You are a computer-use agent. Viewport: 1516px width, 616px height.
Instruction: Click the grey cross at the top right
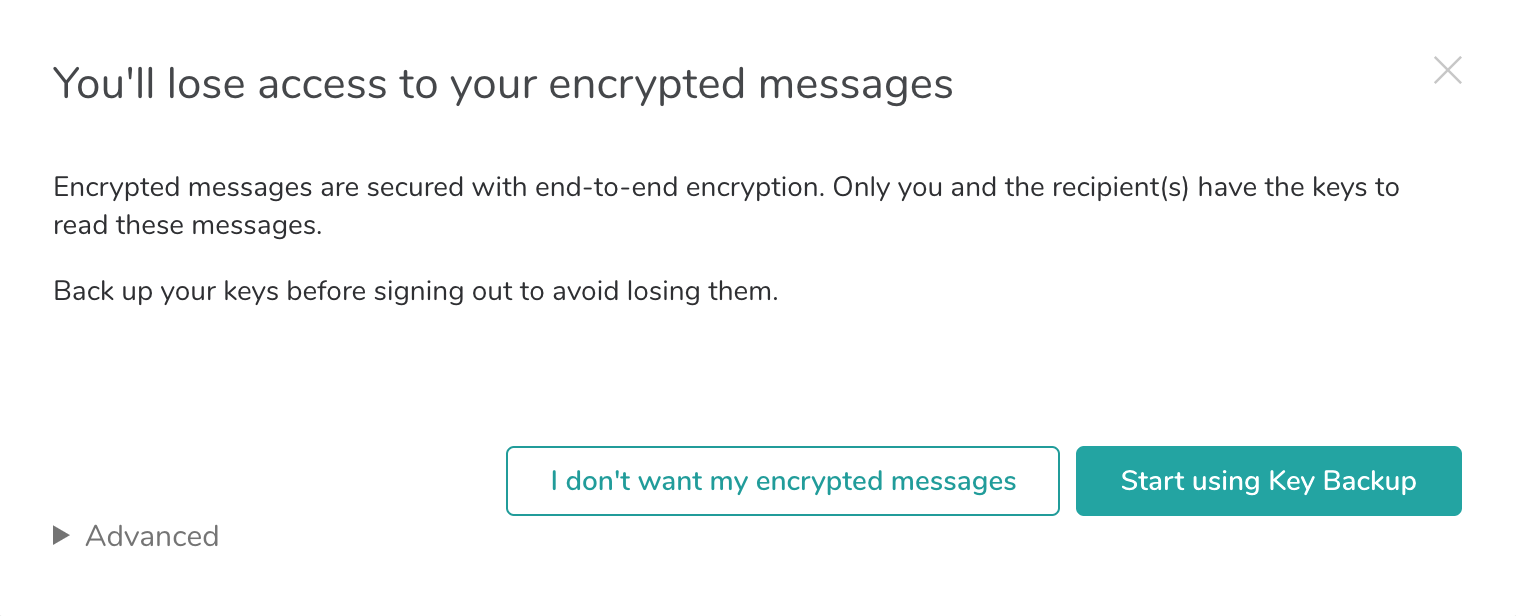[x=1447, y=70]
